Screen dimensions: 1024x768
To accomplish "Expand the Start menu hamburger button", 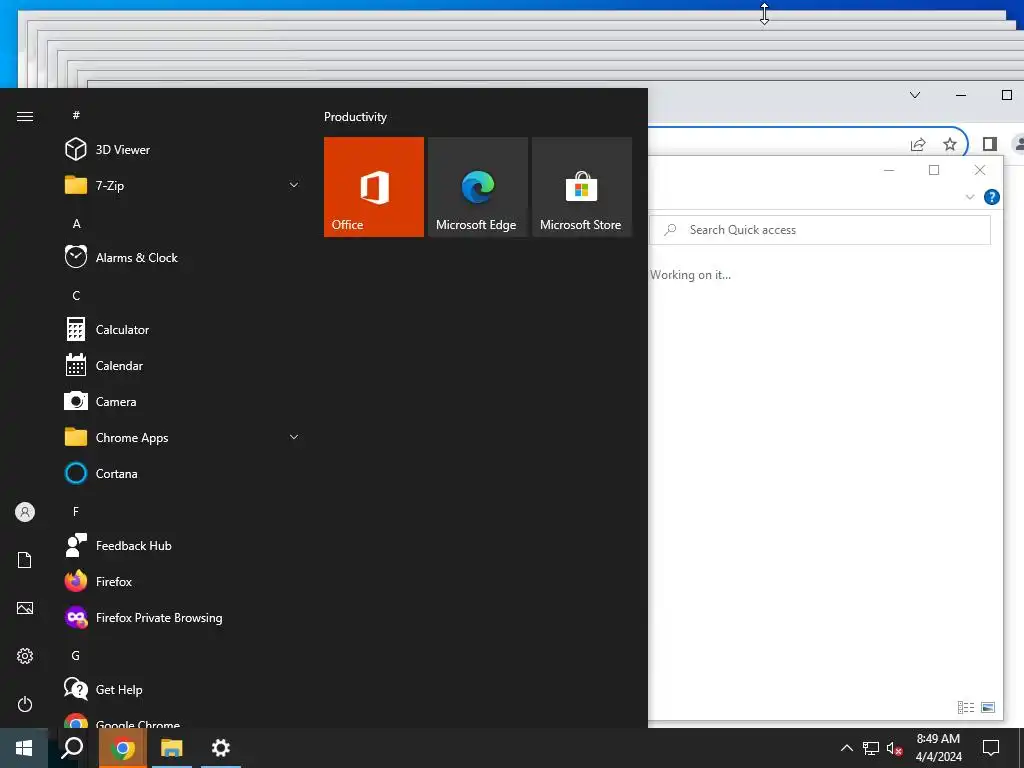I will click(x=25, y=116).
